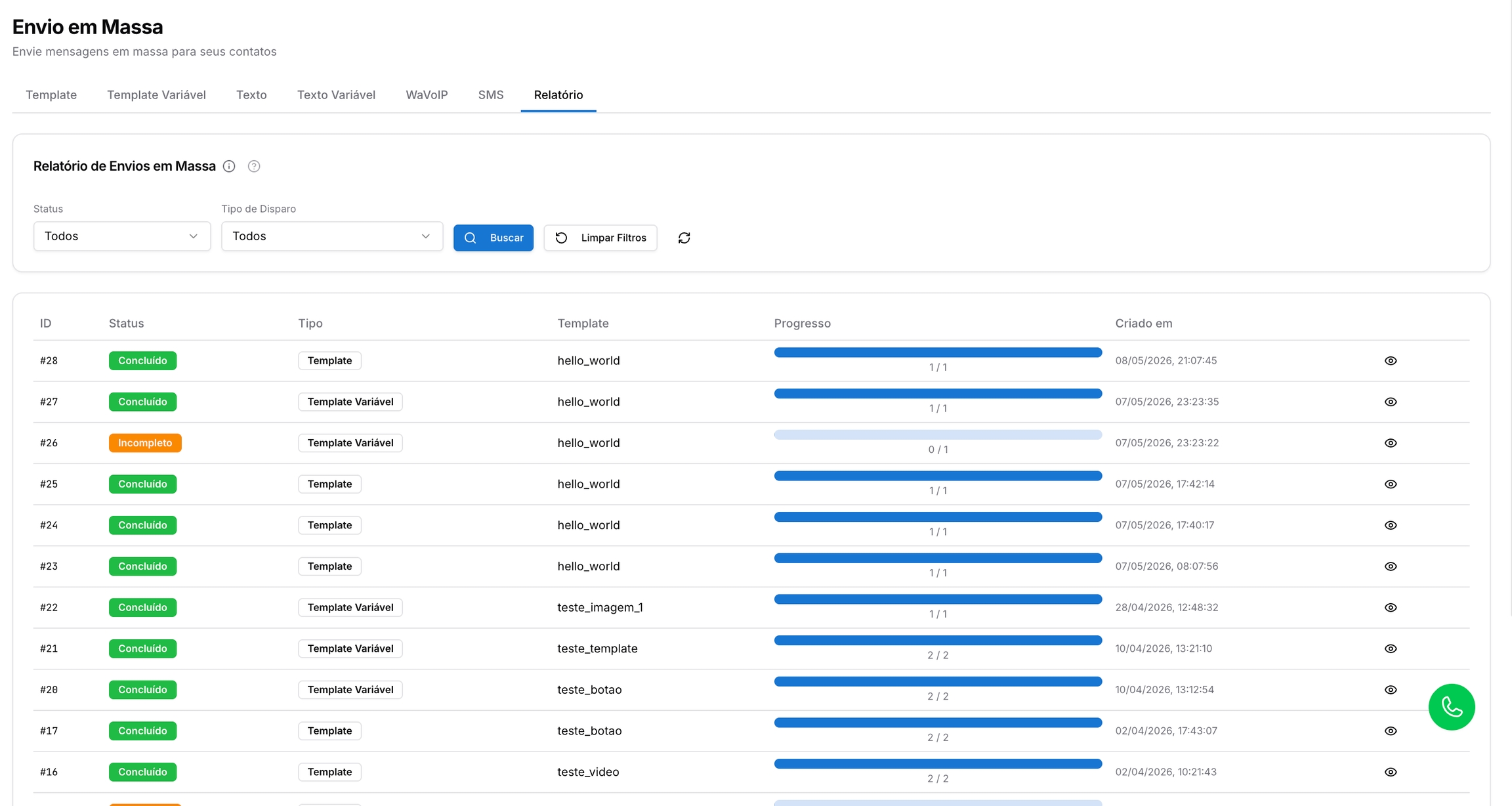Click the Criado em column header
The width and height of the screenshot is (1512, 806).
1143,323
